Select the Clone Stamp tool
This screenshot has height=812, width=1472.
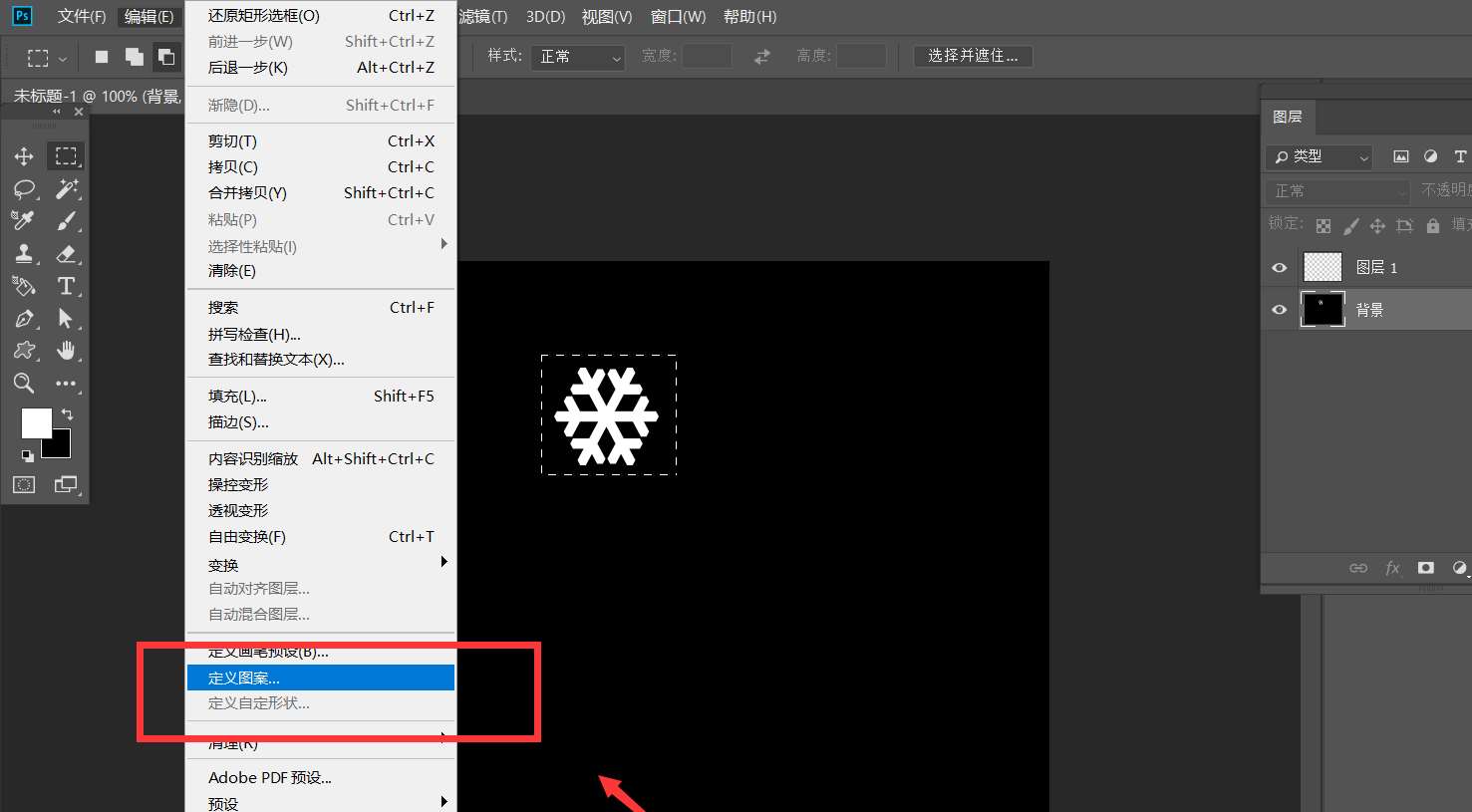tap(24, 253)
